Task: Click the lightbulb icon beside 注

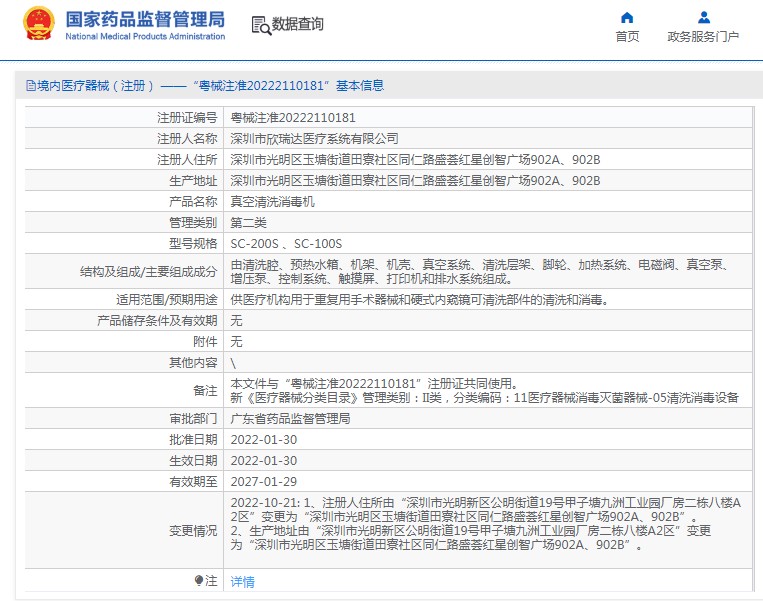Action: coord(199,581)
